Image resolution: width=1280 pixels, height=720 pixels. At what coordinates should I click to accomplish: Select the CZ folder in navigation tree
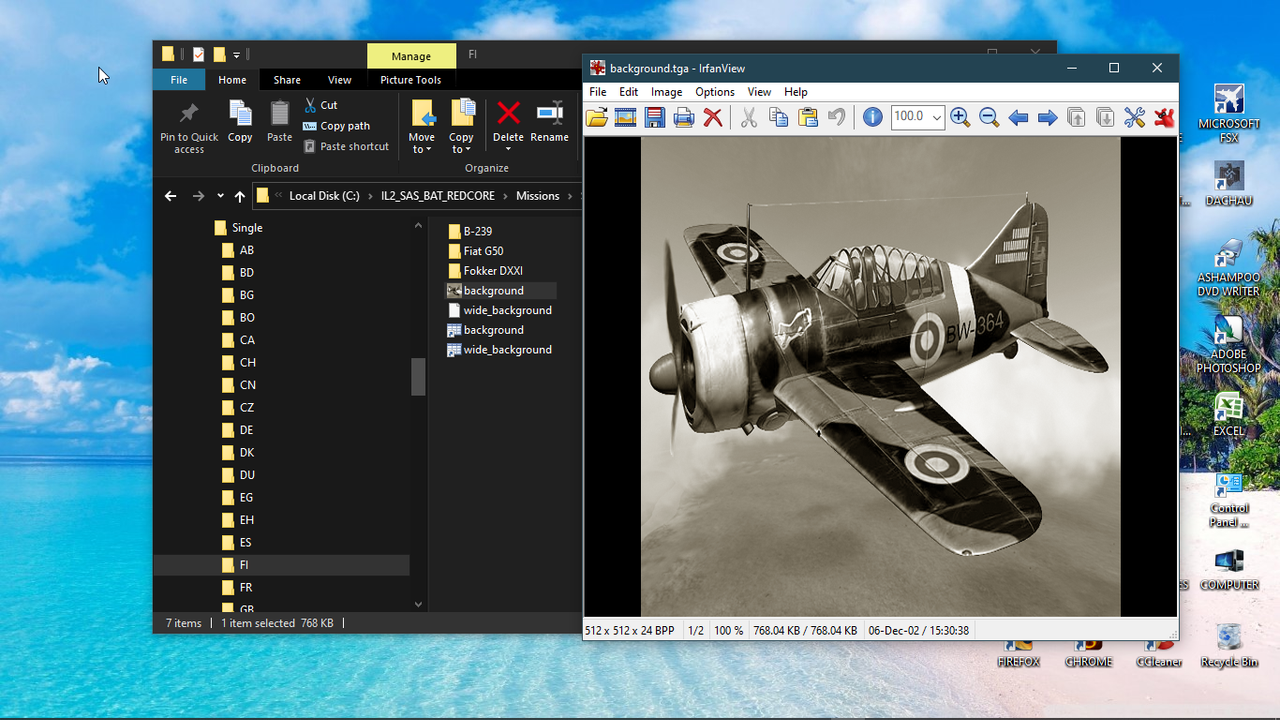tap(237, 408)
